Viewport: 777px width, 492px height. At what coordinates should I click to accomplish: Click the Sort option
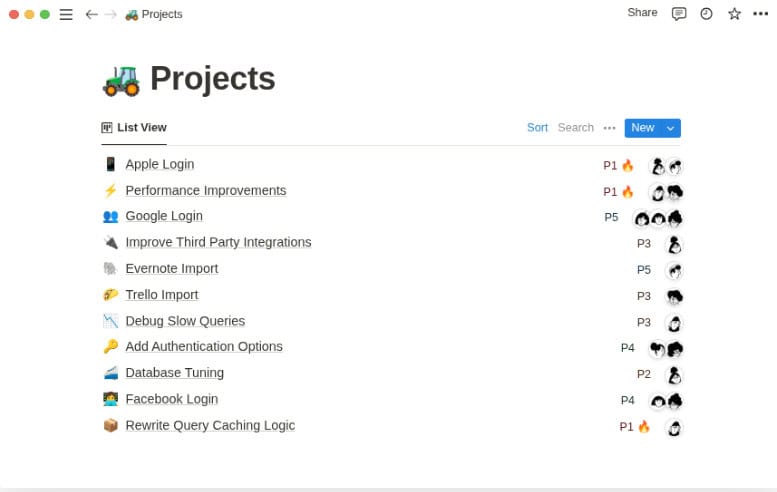pyautogui.click(x=537, y=128)
